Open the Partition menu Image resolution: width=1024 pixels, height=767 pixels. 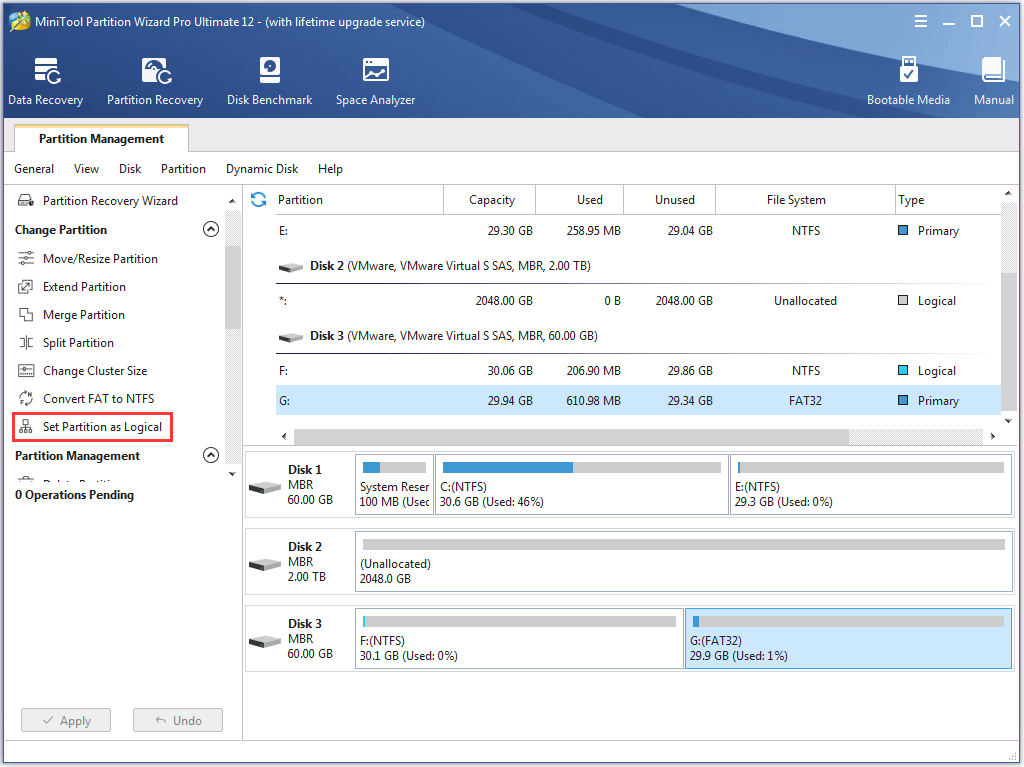point(184,169)
